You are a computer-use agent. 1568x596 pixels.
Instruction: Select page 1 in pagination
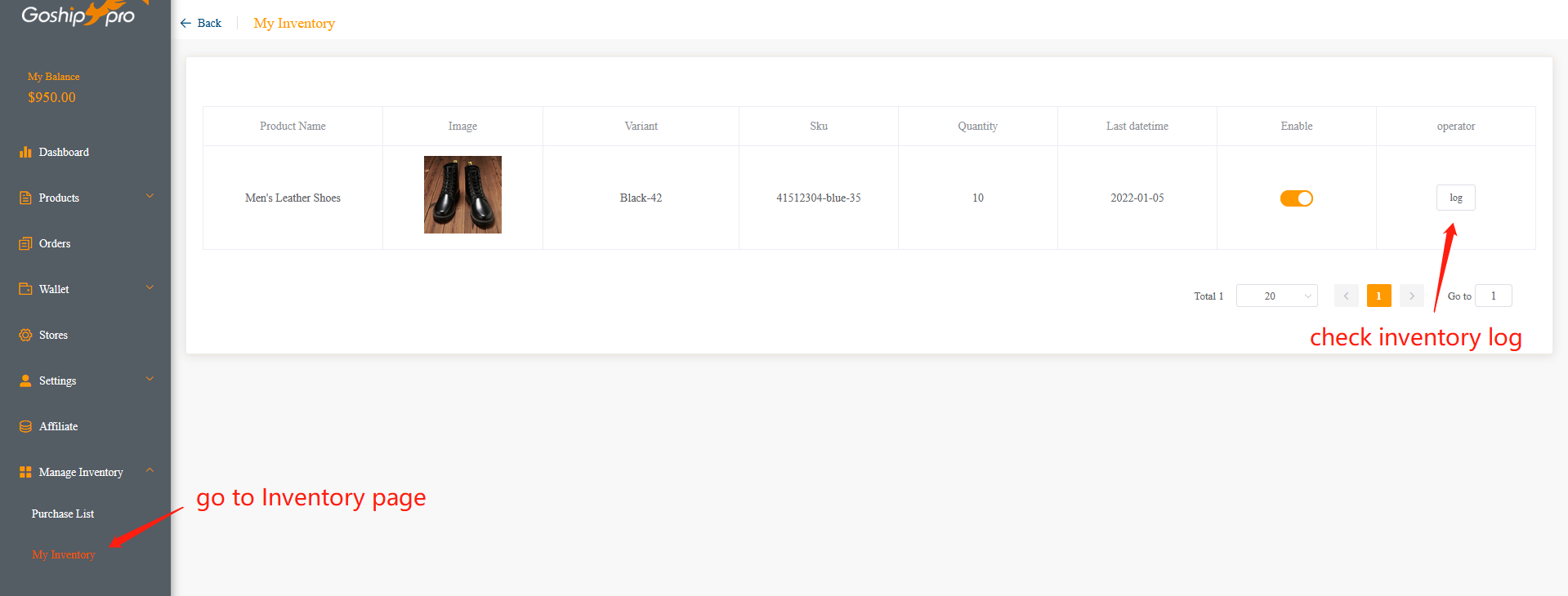[1378, 296]
